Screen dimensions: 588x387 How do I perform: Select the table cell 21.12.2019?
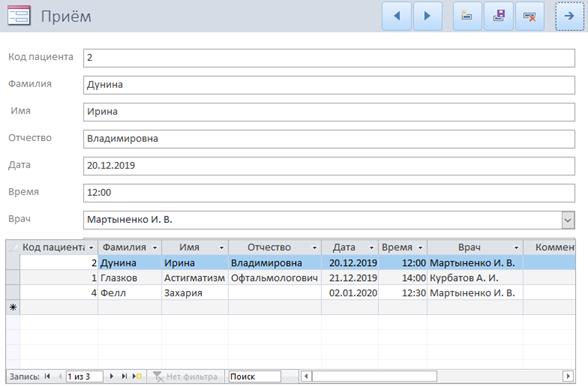(x=350, y=278)
